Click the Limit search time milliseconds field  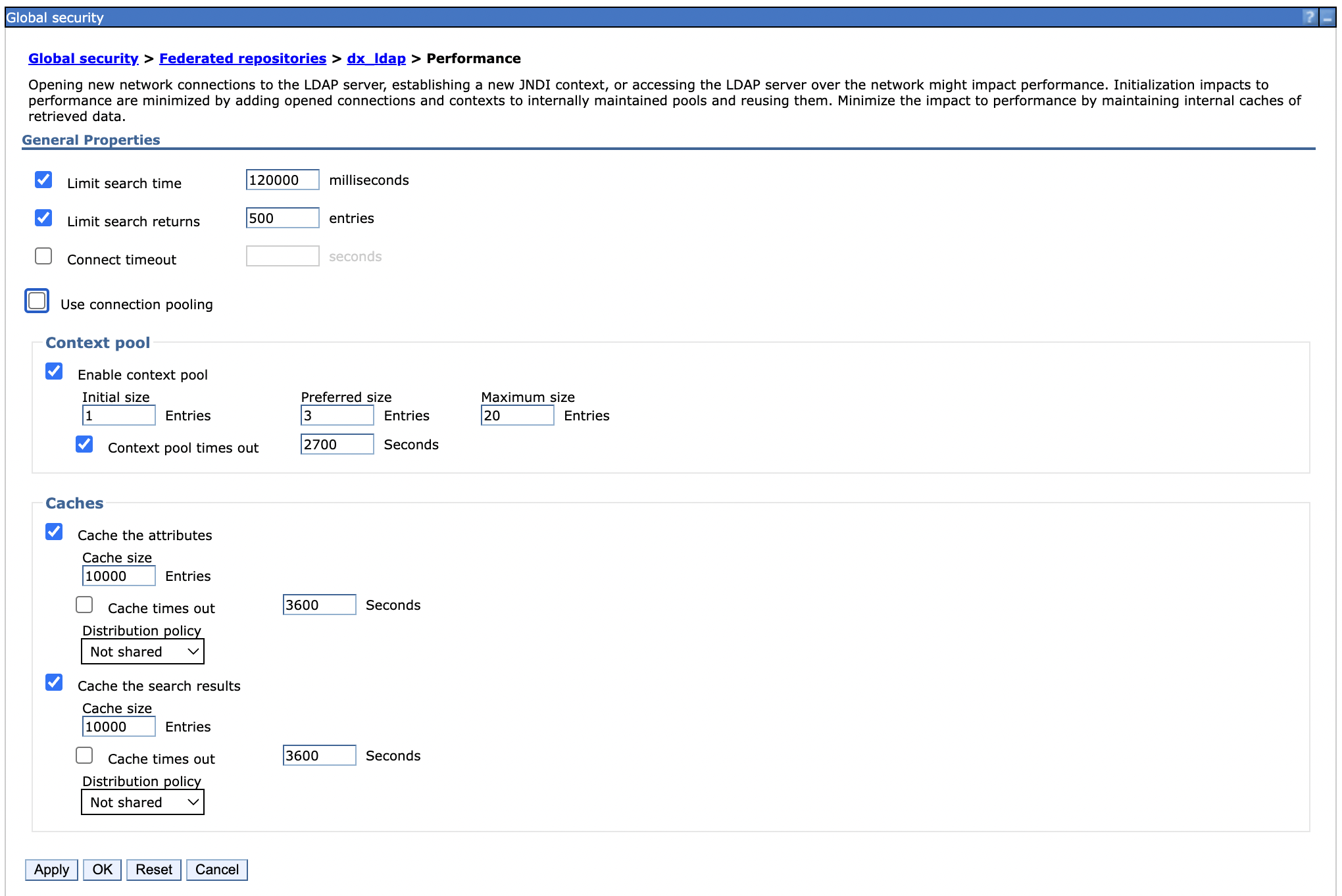pyautogui.click(x=282, y=180)
